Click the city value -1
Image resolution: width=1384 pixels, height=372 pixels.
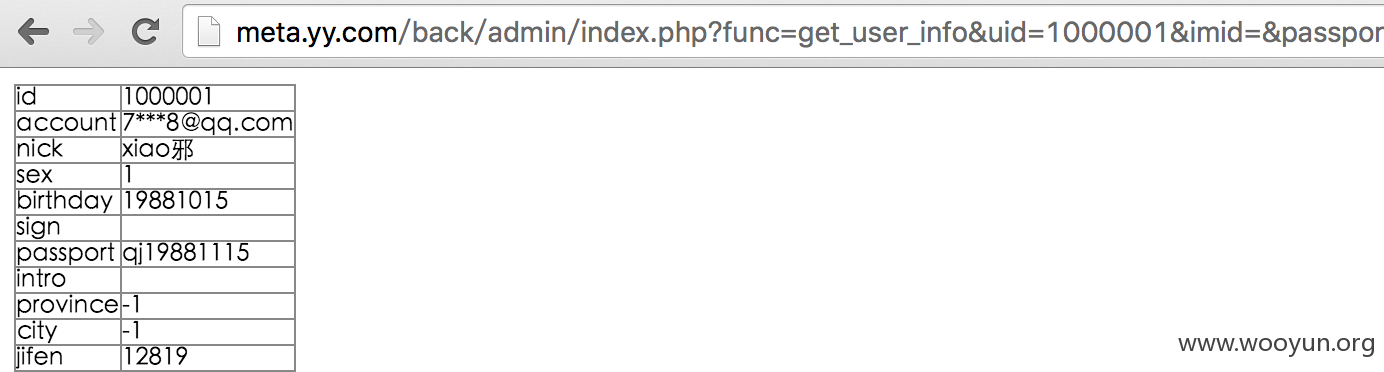point(132,331)
